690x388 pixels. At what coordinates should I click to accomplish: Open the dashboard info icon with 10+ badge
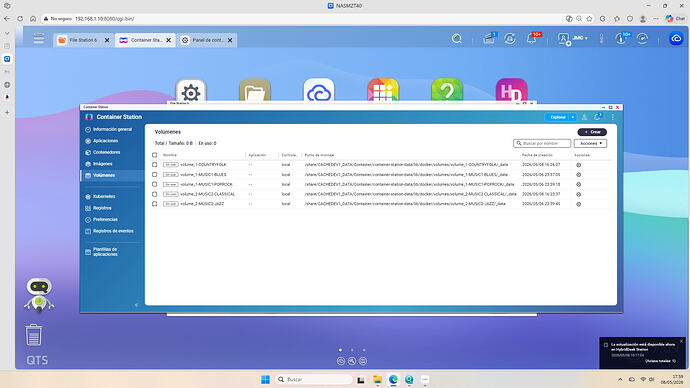pyautogui.click(x=621, y=39)
